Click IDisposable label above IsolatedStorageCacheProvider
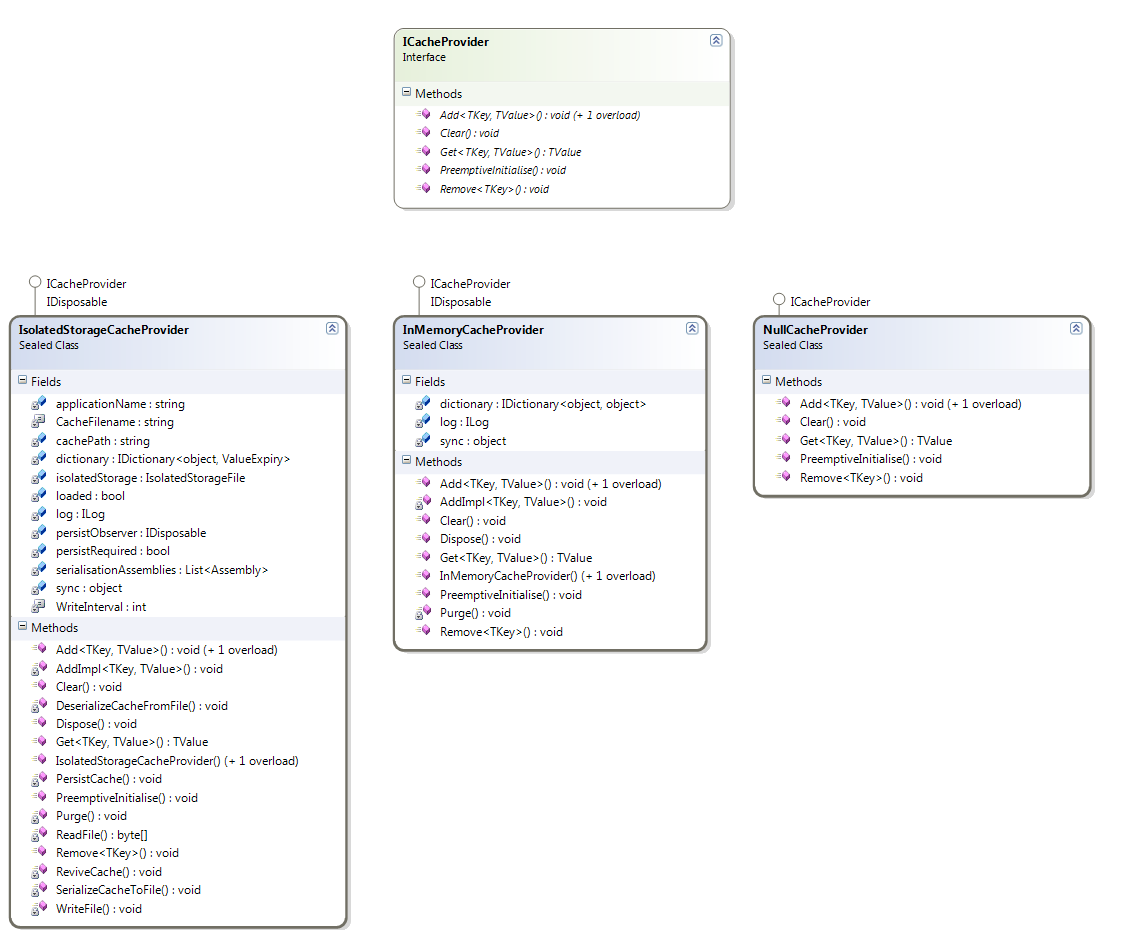The image size is (1128, 936). pyautogui.click(x=77, y=302)
